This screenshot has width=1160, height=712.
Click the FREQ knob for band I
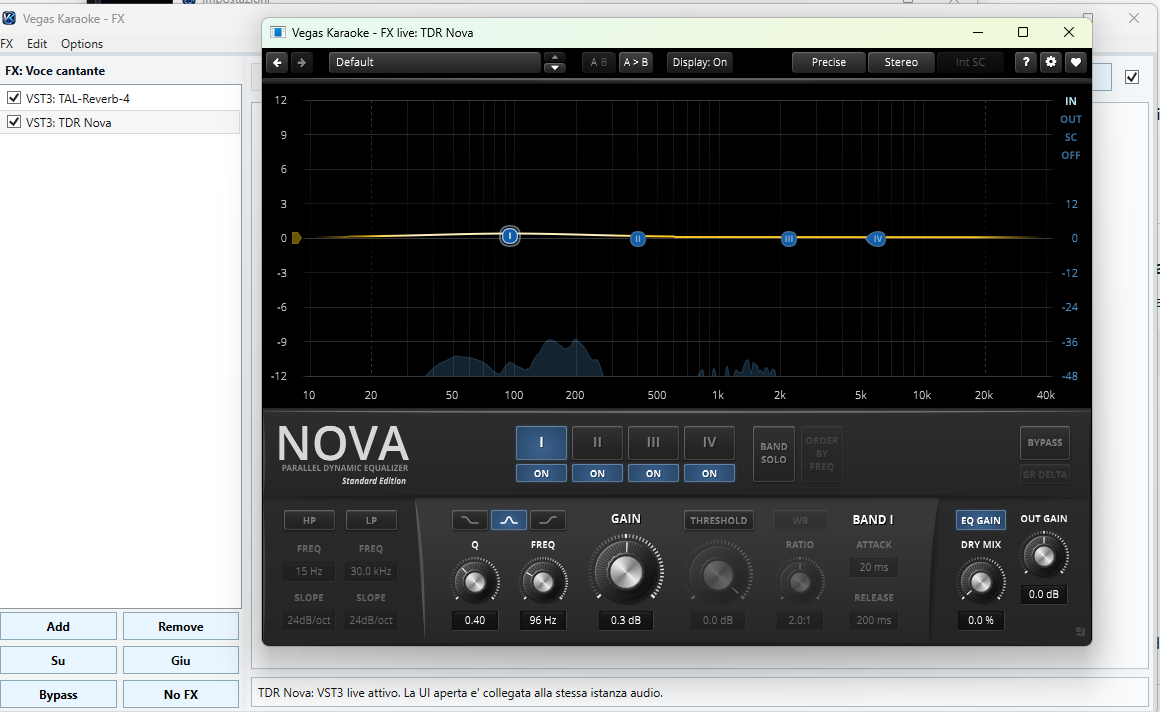543,582
